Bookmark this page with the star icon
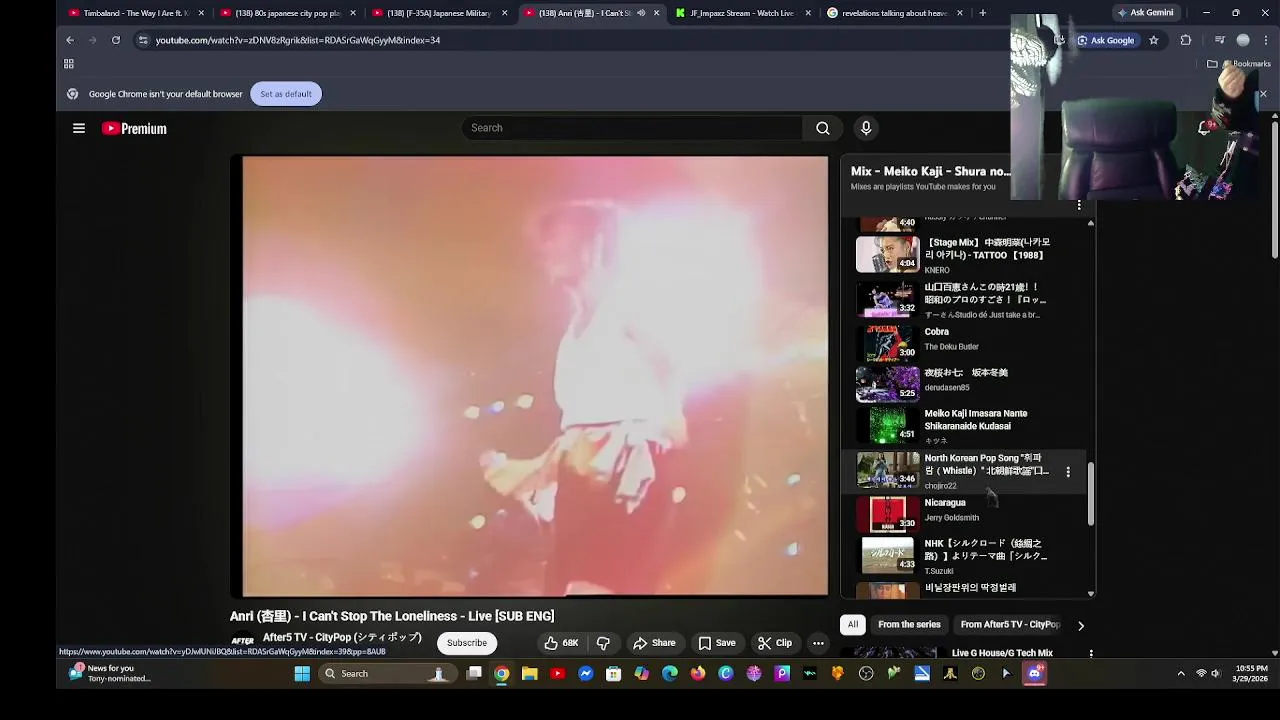This screenshot has width=1280, height=720. click(x=1154, y=40)
